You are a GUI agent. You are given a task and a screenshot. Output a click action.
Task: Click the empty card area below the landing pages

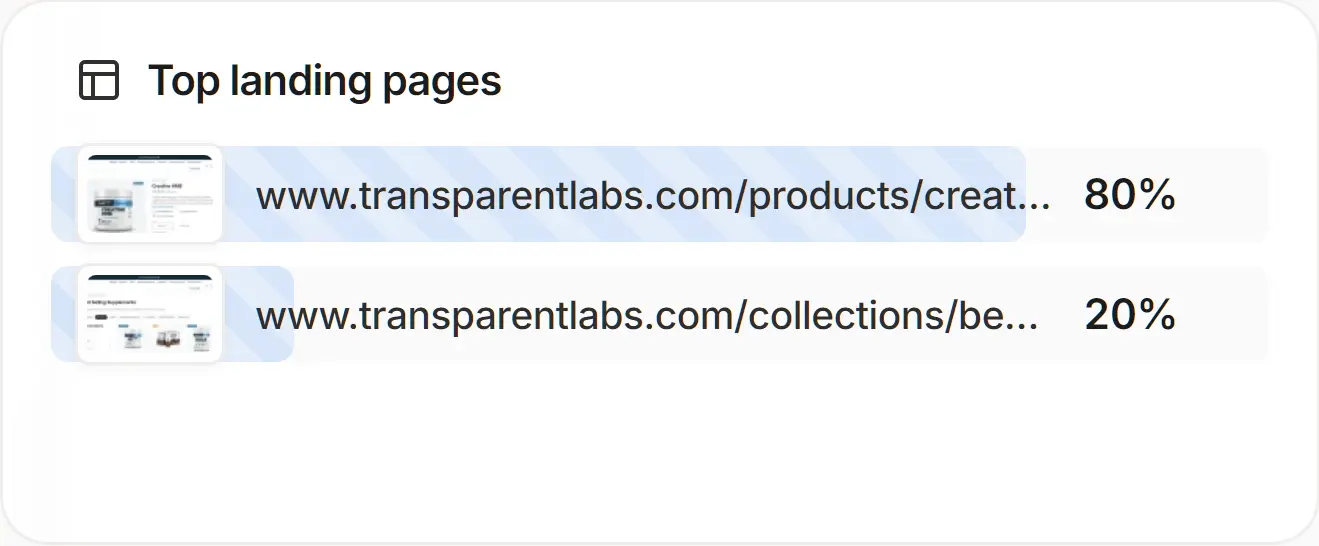[660, 450]
